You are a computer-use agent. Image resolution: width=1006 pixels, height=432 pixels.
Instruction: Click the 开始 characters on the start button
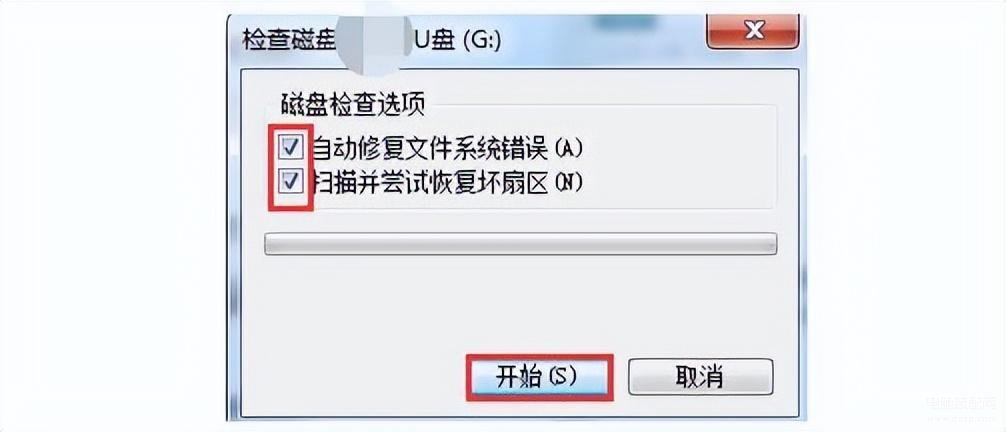tap(519, 377)
